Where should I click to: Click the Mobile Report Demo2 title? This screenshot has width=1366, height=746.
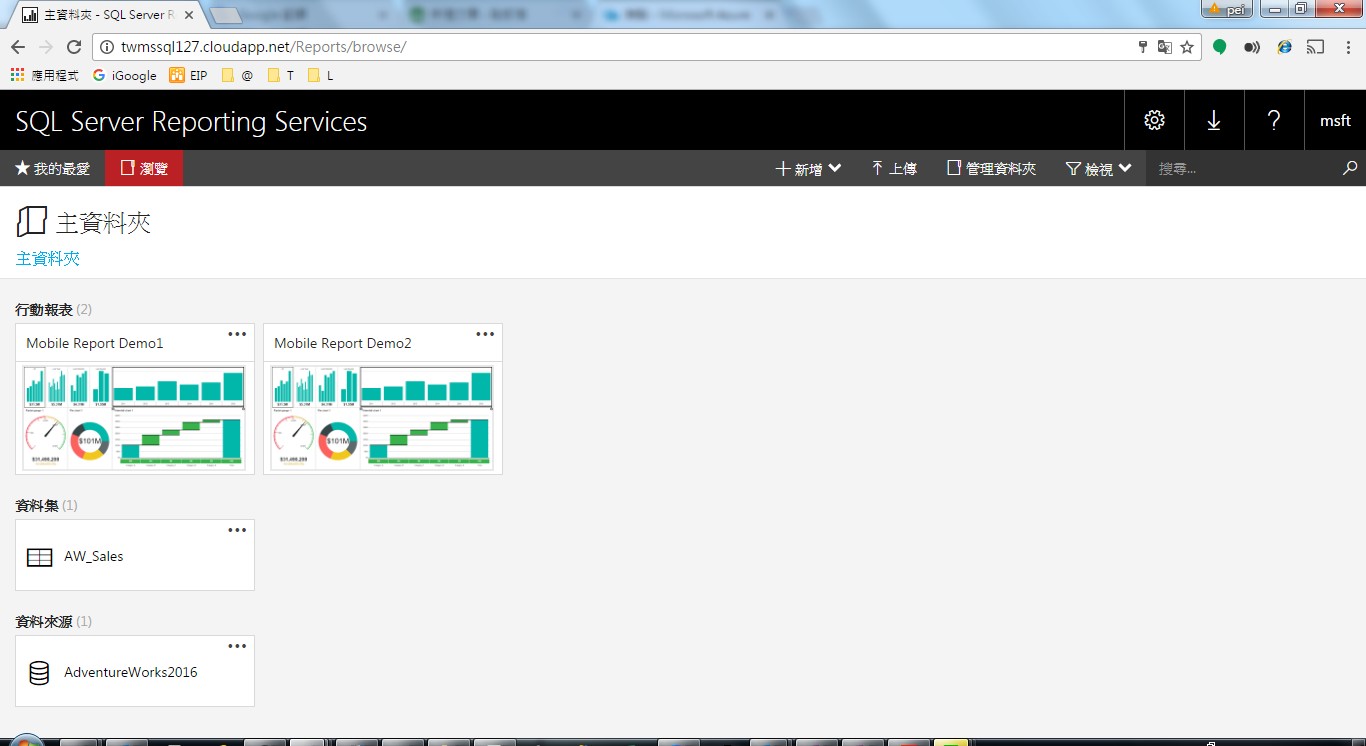(x=343, y=343)
